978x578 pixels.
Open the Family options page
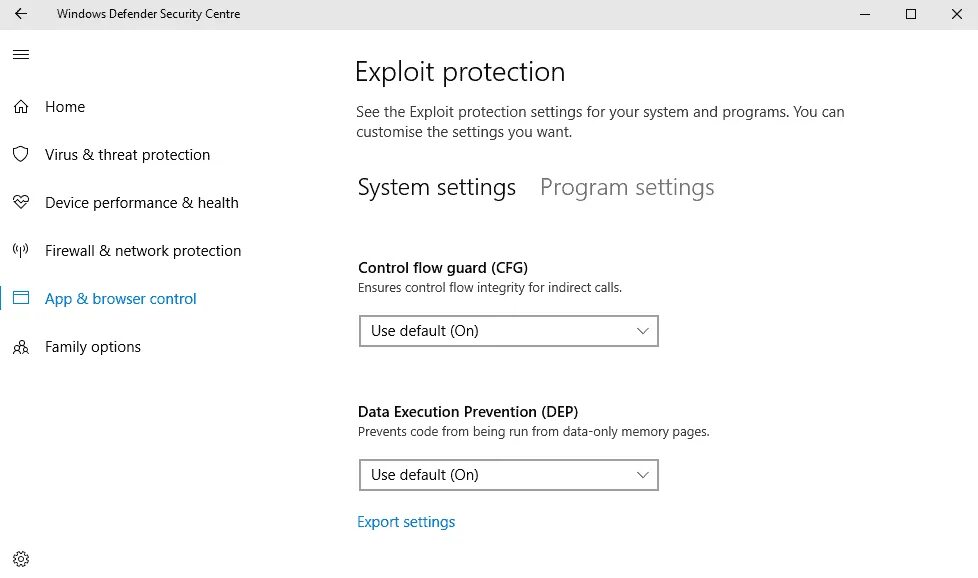point(93,347)
